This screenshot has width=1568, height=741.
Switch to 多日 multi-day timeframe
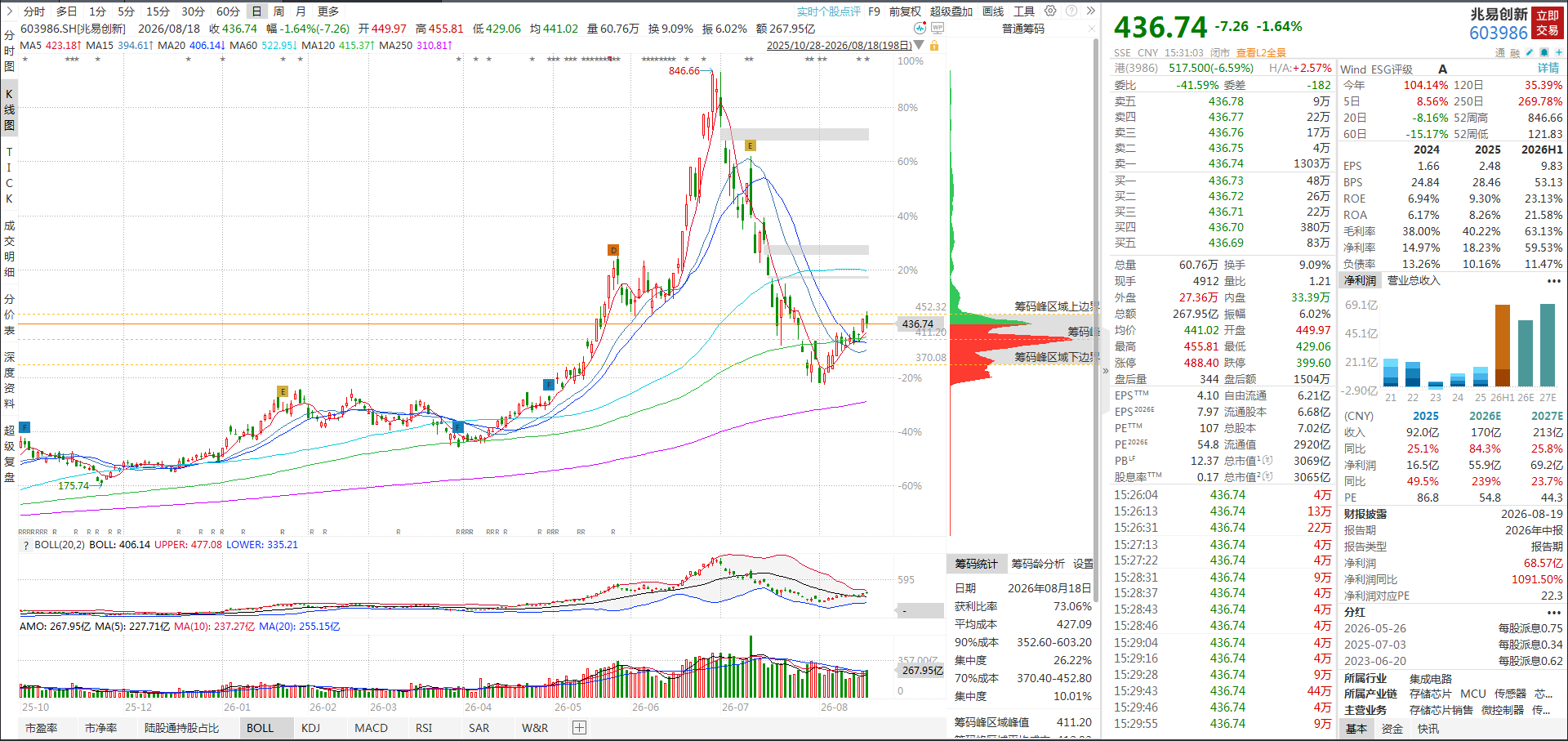click(x=66, y=11)
